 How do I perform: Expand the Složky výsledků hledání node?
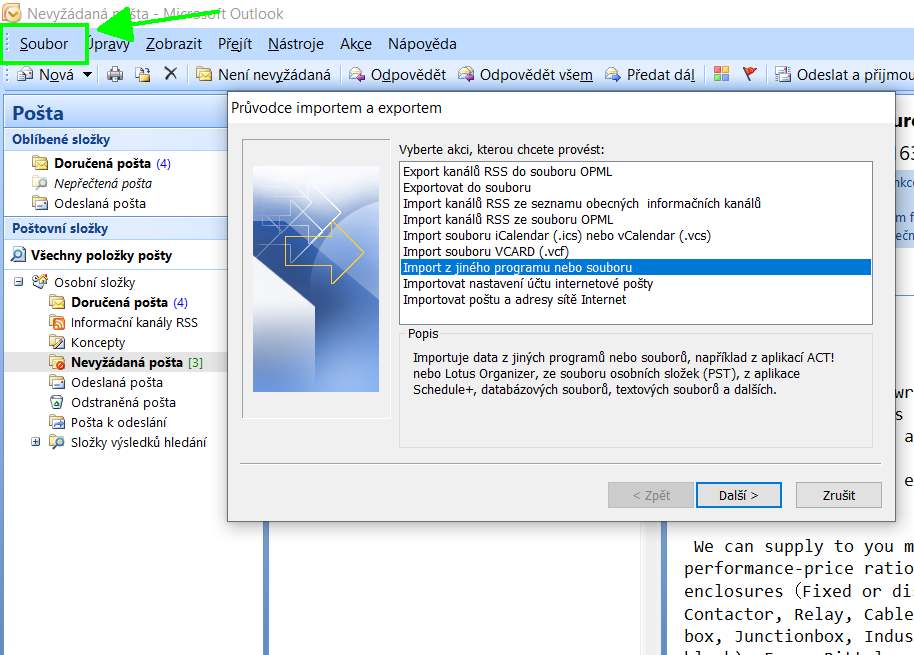(36, 442)
